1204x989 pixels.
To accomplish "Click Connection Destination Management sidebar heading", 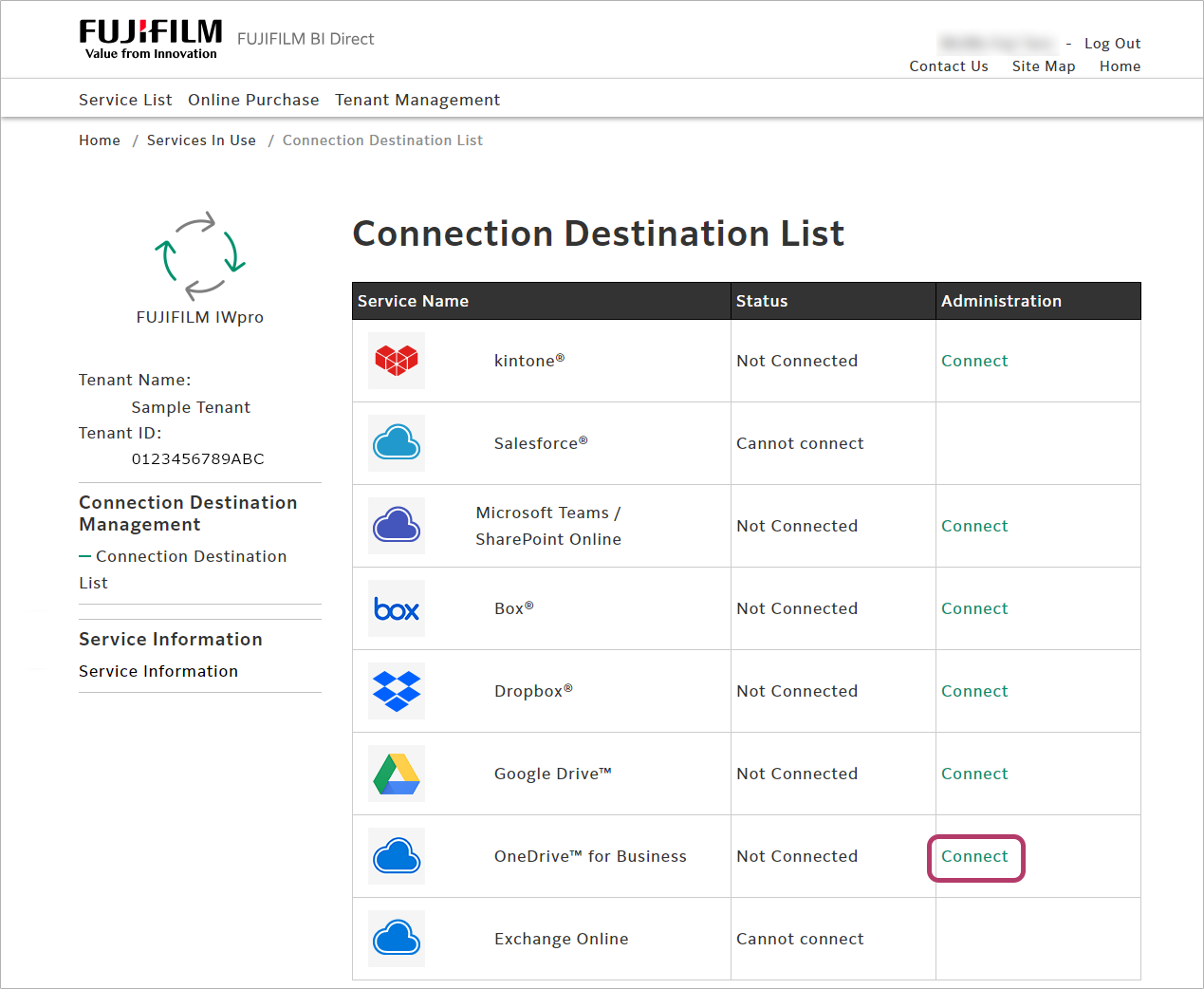I will coord(188,513).
